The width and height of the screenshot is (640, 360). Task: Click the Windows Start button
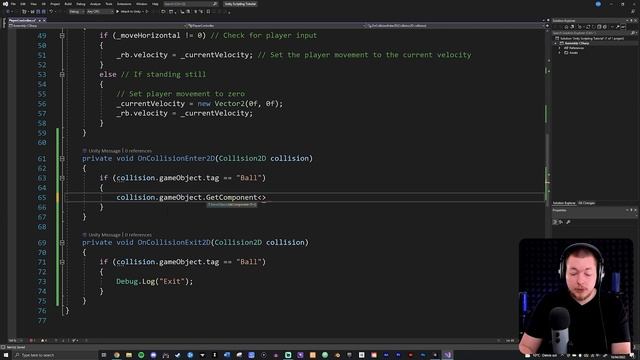[x=6, y=355]
